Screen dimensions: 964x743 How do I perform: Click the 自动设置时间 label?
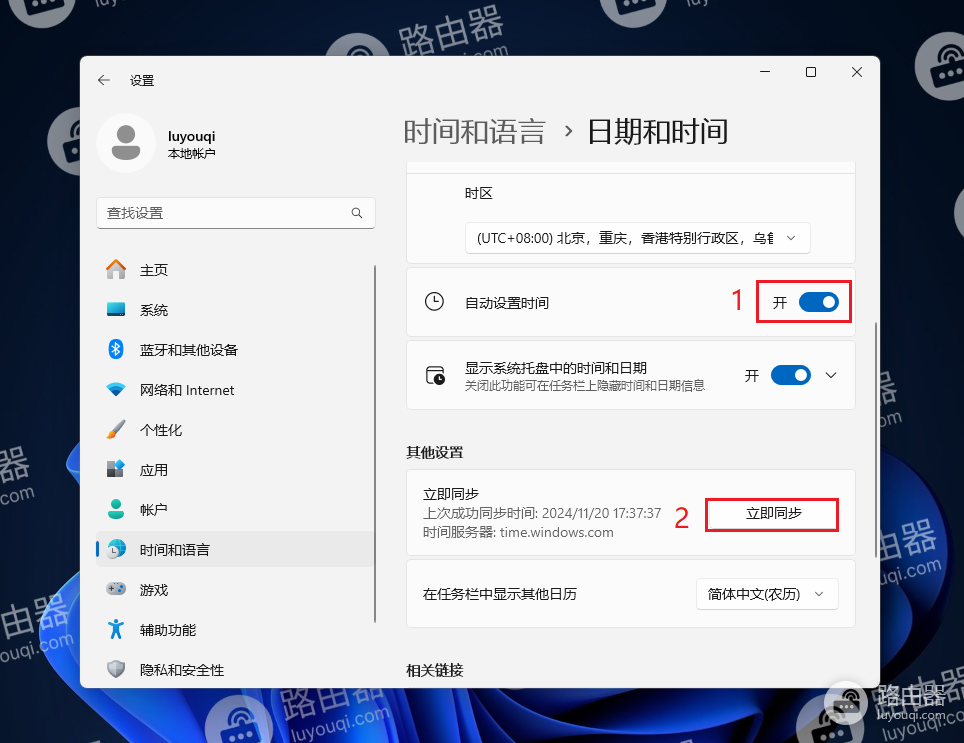(507, 303)
